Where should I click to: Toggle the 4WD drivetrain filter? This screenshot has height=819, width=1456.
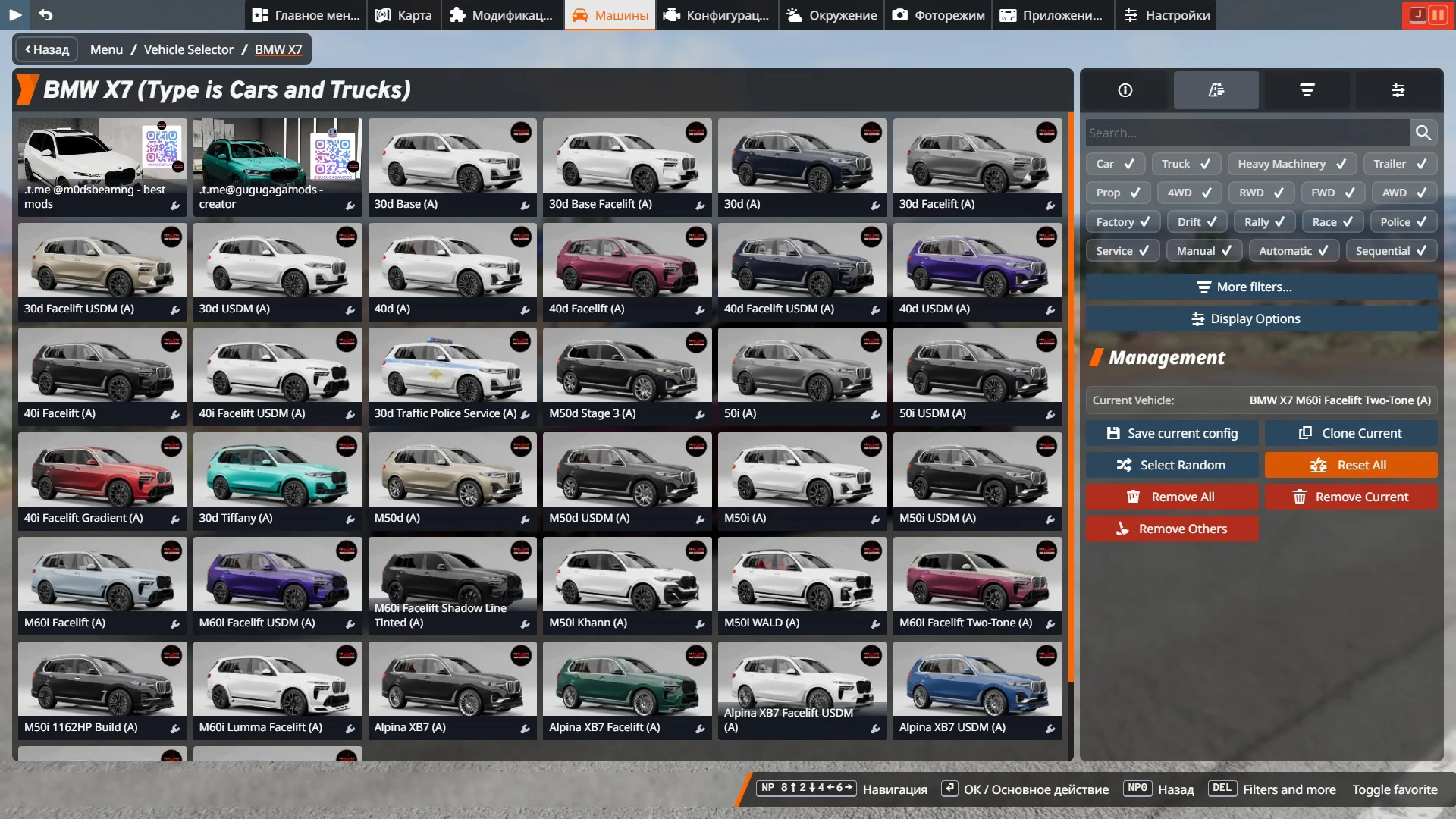click(1189, 193)
